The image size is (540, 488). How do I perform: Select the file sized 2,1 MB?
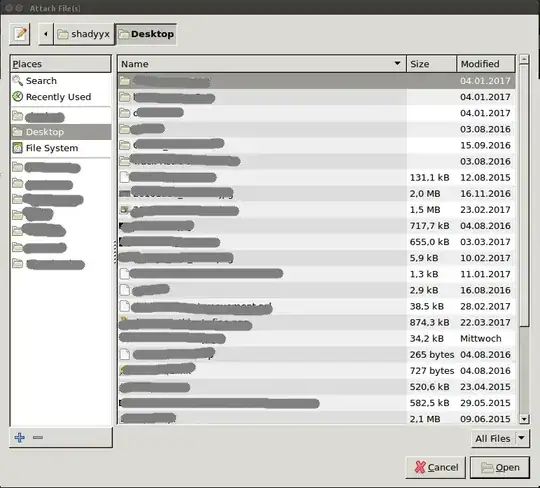tap(316, 419)
